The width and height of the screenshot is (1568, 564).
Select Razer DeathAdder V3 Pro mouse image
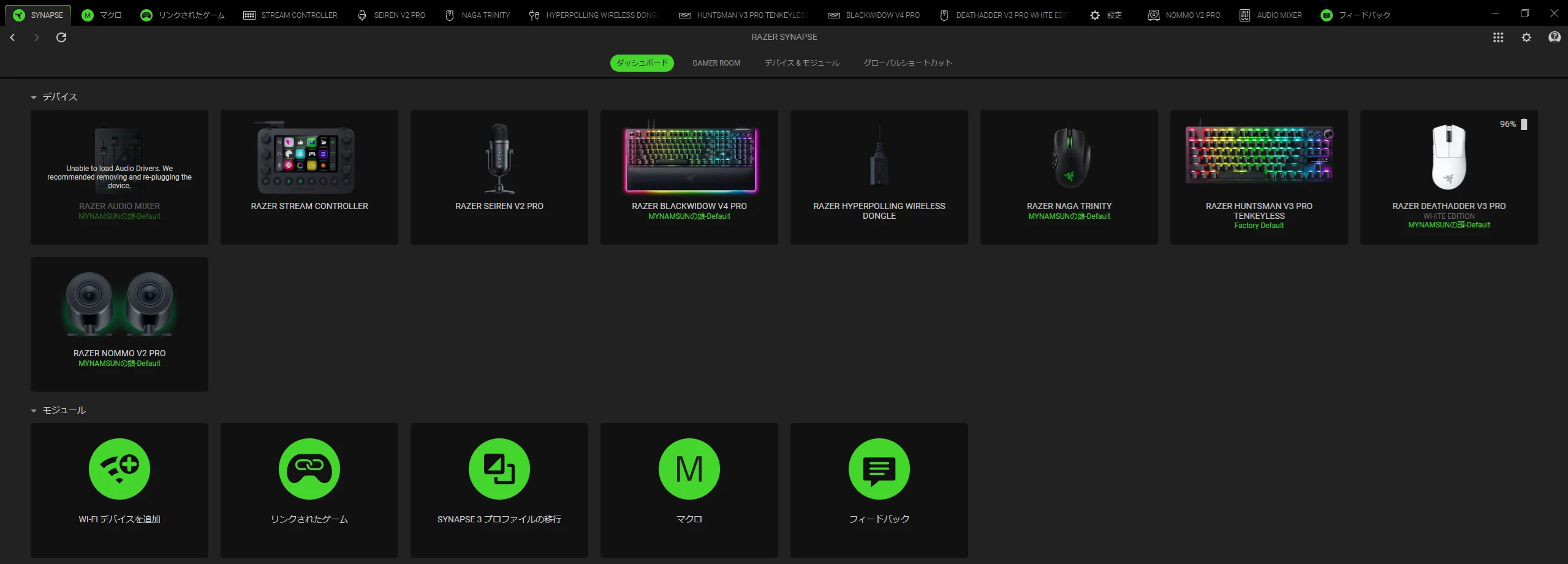pos(1449,157)
